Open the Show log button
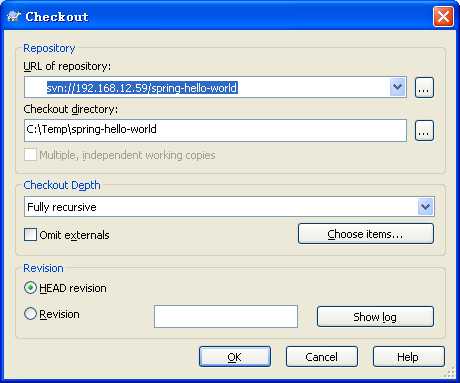 click(x=375, y=317)
